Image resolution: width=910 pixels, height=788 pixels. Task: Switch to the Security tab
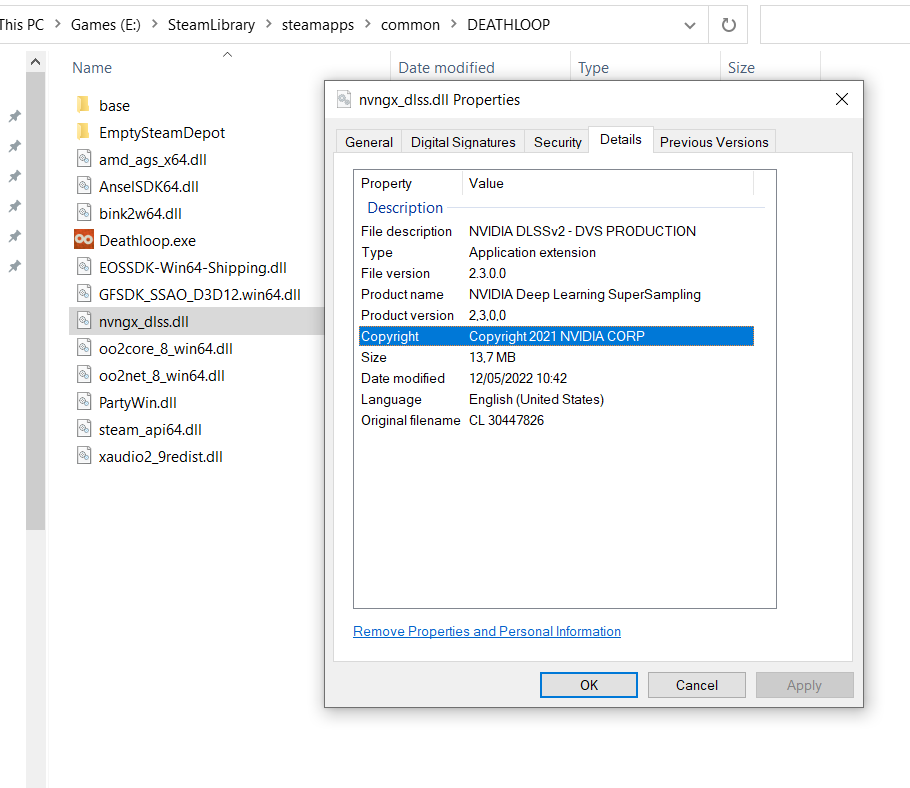557,142
